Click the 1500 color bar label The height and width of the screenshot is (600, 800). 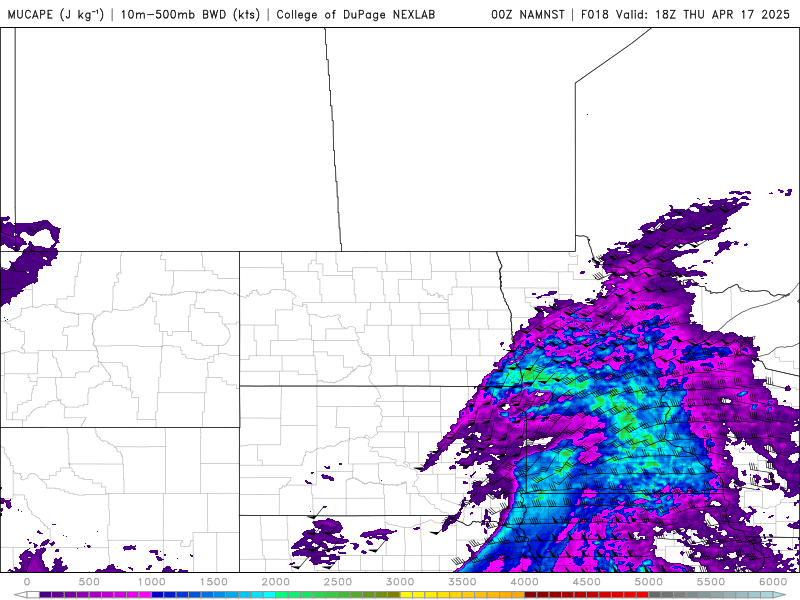[213, 582]
